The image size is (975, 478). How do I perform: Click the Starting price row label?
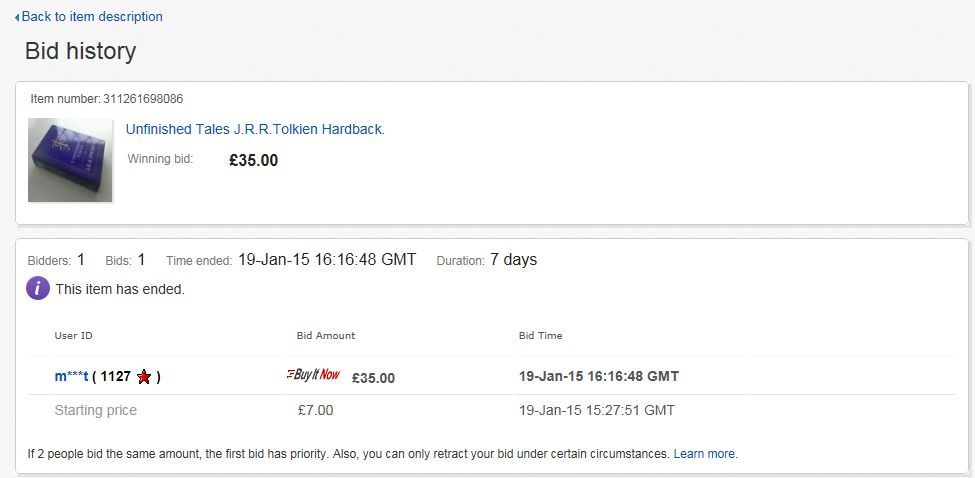[x=96, y=410]
